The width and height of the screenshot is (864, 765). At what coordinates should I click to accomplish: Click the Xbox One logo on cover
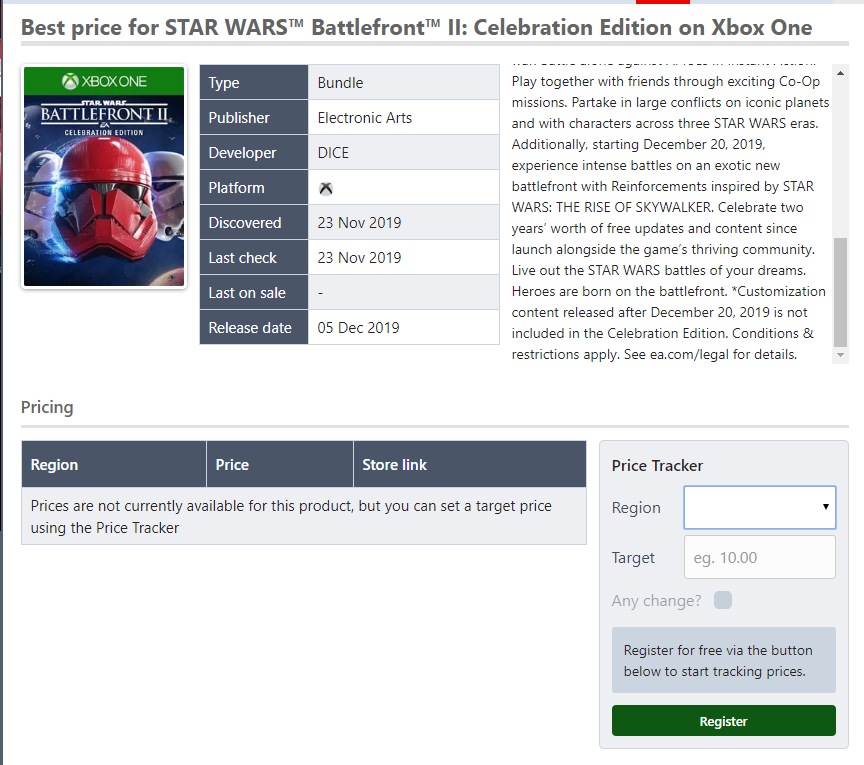[x=104, y=82]
